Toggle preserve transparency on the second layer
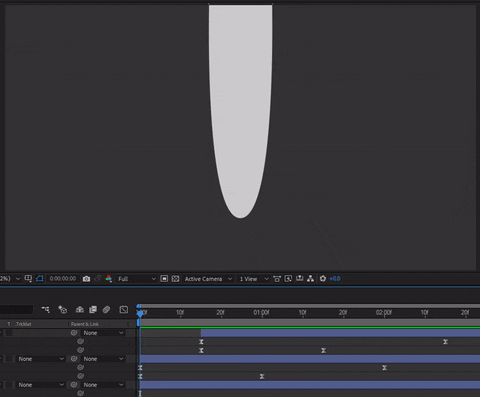Image resolution: width=480 pixels, height=397 pixels. click(x=9, y=359)
